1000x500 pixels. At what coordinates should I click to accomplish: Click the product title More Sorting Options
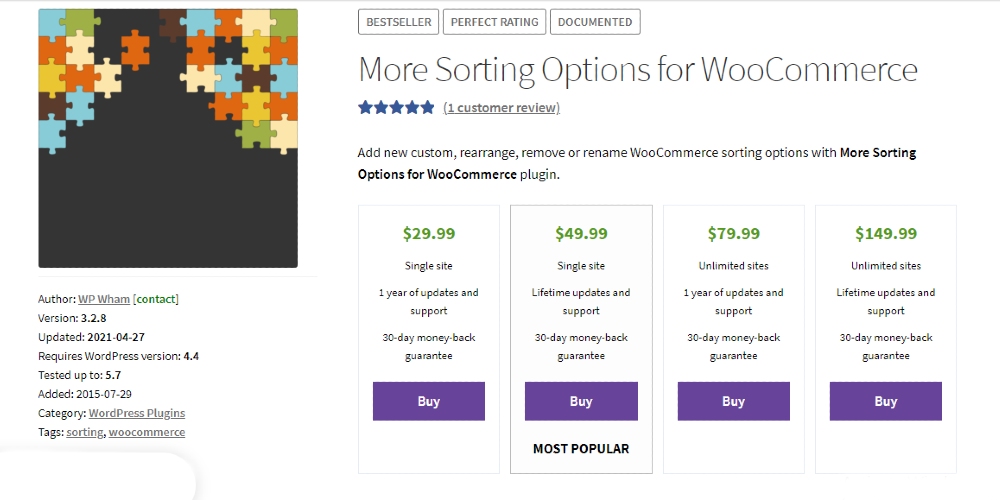pyautogui.click(x=638, y=70)
